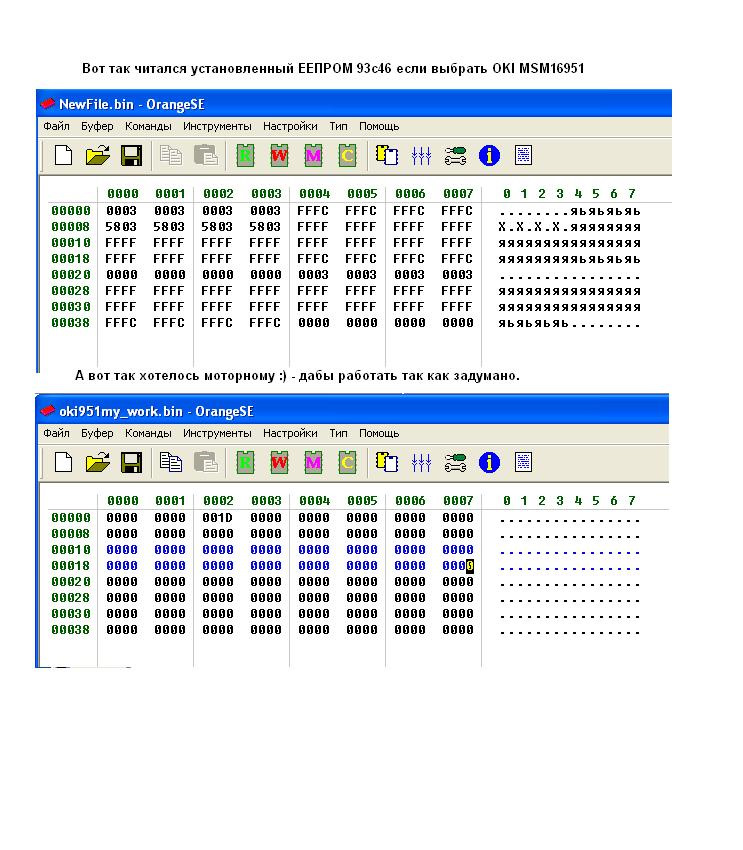Image resolution: width=743 pixels, height=850 pixels.
Task: Open Файл menu in oki951my_work.bin window
Action: pyautogui.click(x=56, y=433)
